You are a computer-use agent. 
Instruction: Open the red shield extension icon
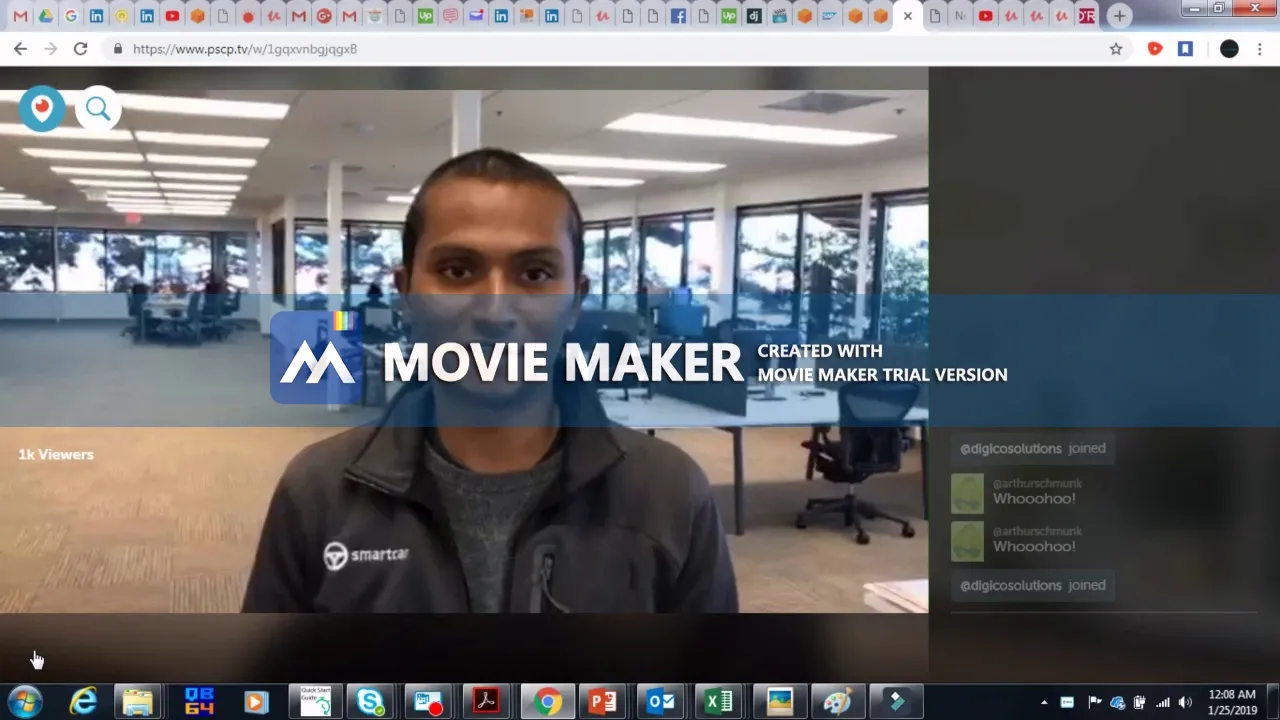1155,48
